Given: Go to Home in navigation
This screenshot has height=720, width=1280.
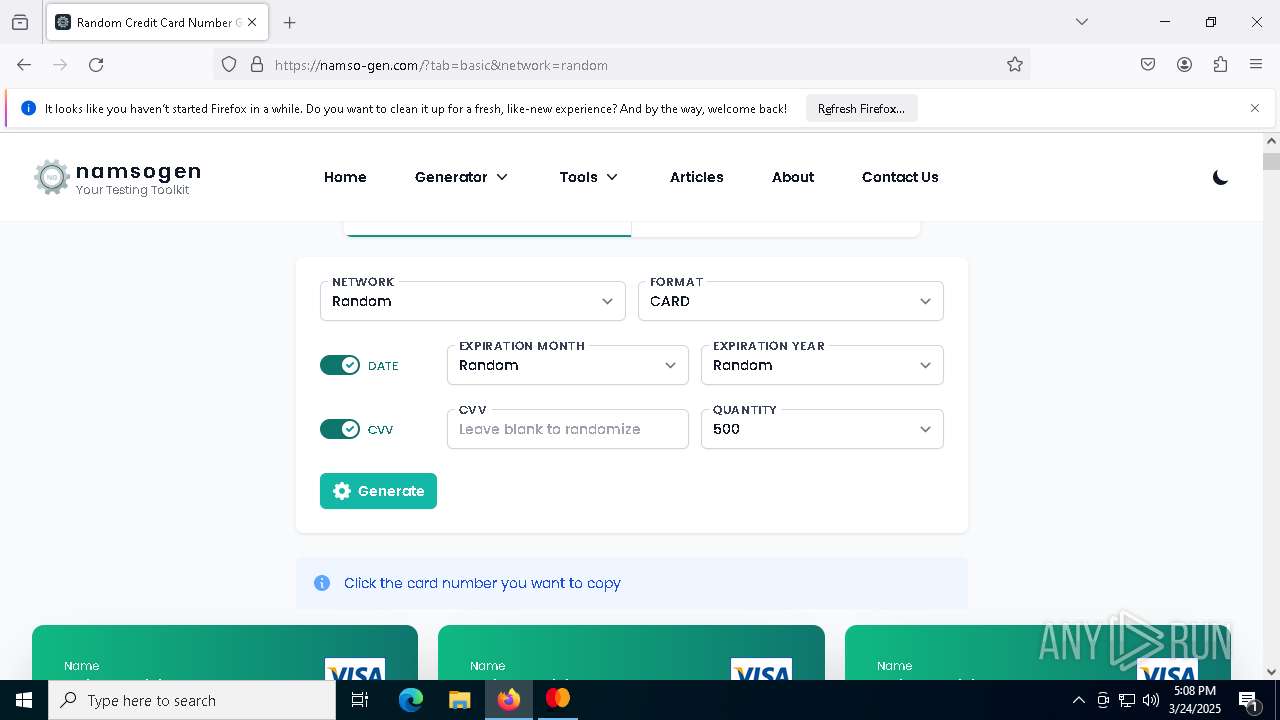Looking at the screenshot, I should [345, 177].
